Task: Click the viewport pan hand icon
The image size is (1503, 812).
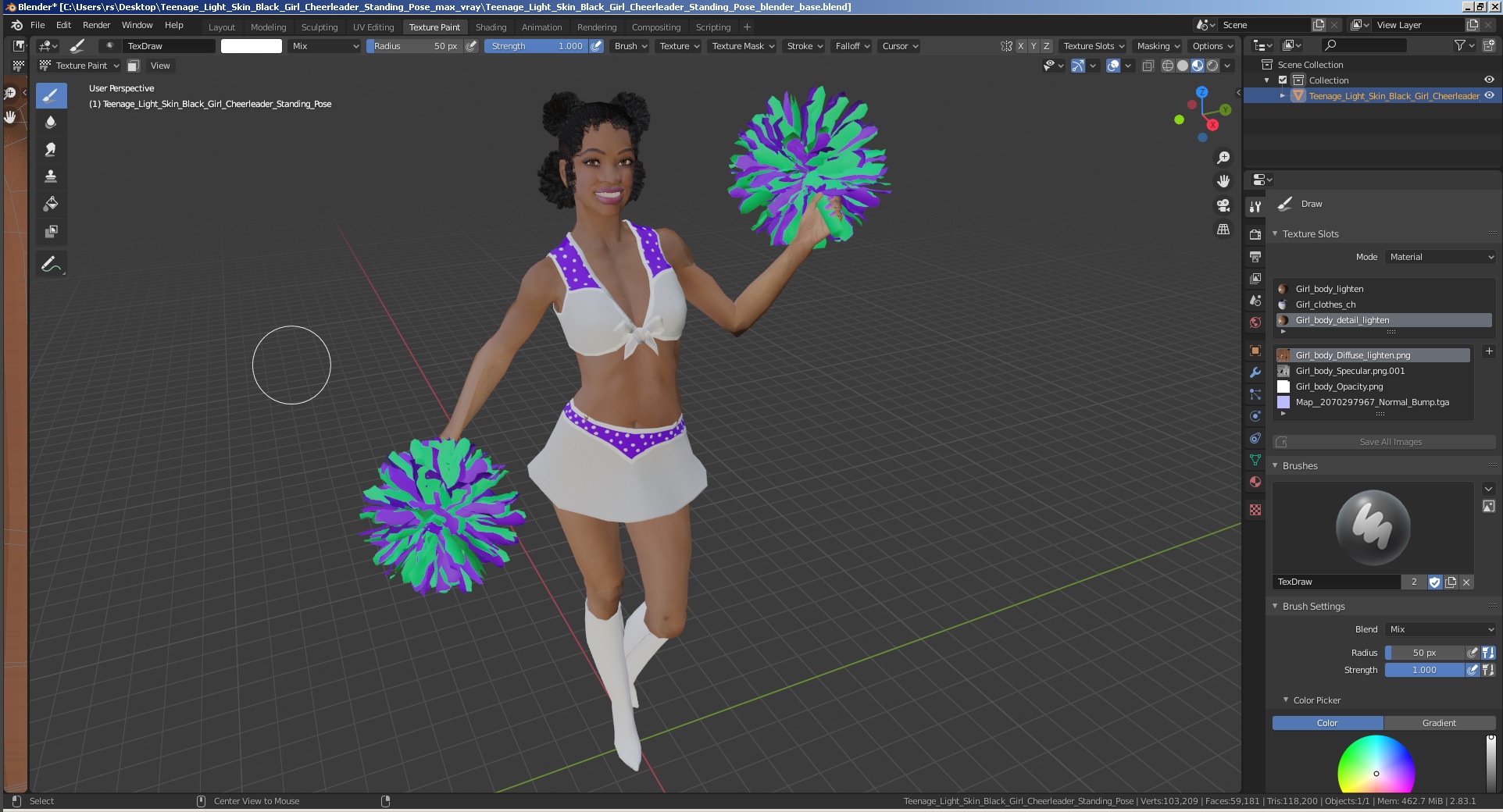Action: click(x=1223, y=181)
